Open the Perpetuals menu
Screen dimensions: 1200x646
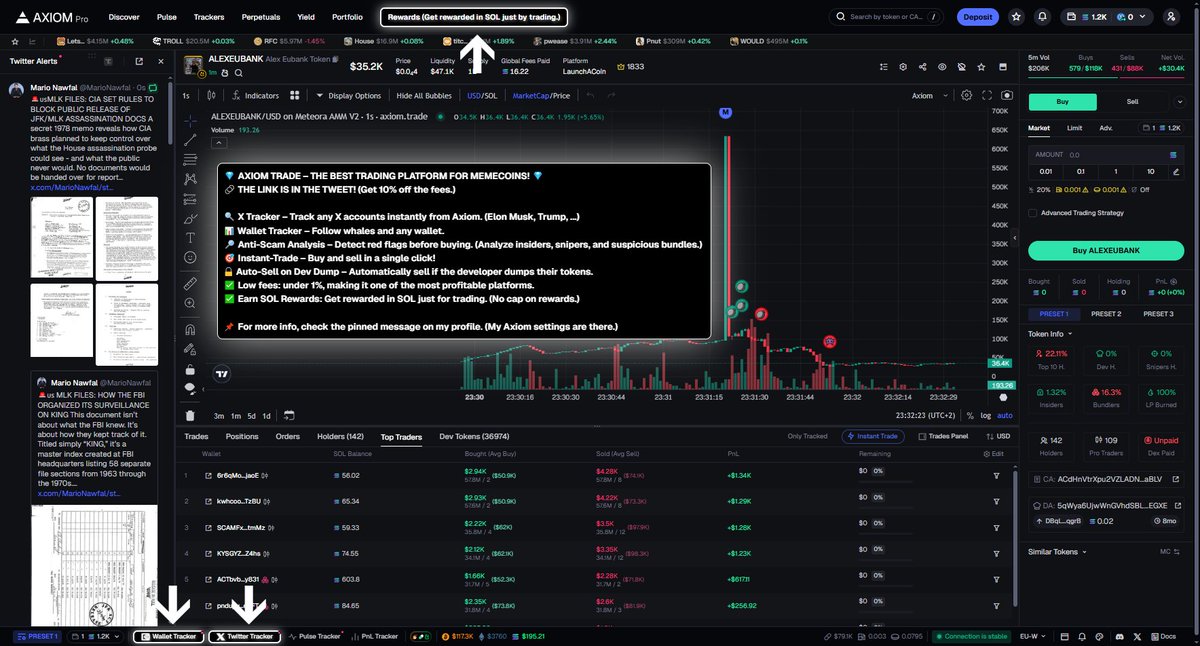(x=261, y=17)
